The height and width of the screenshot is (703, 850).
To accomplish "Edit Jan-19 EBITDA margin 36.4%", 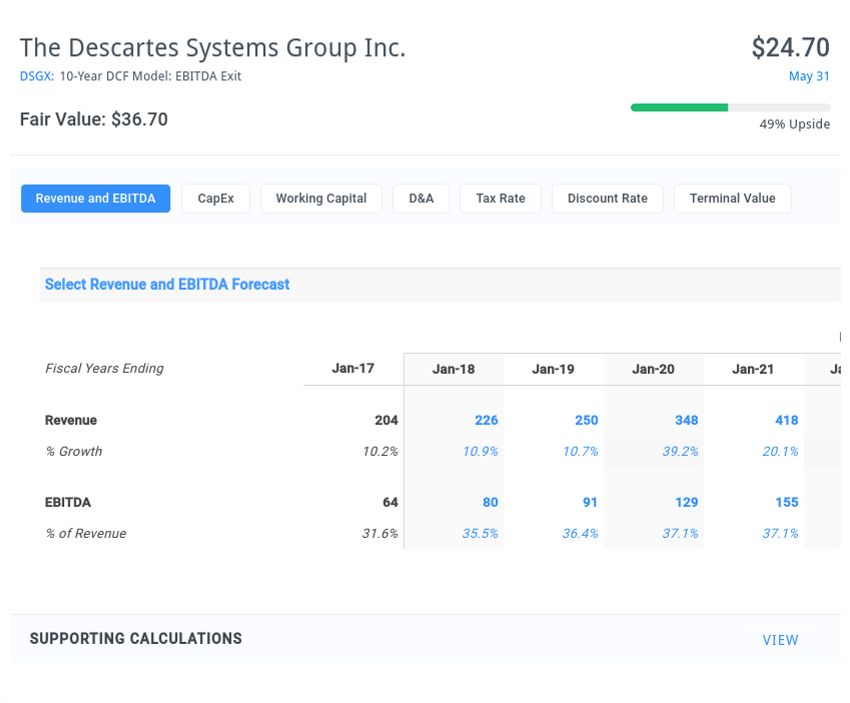I will point(580,533).
